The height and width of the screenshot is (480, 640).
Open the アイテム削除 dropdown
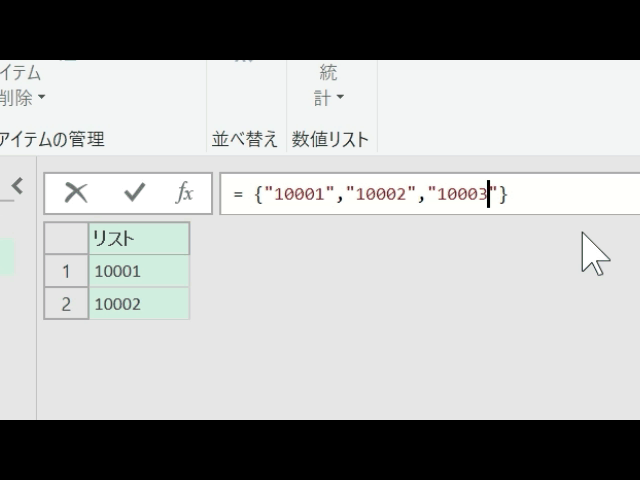coord(22,98)
